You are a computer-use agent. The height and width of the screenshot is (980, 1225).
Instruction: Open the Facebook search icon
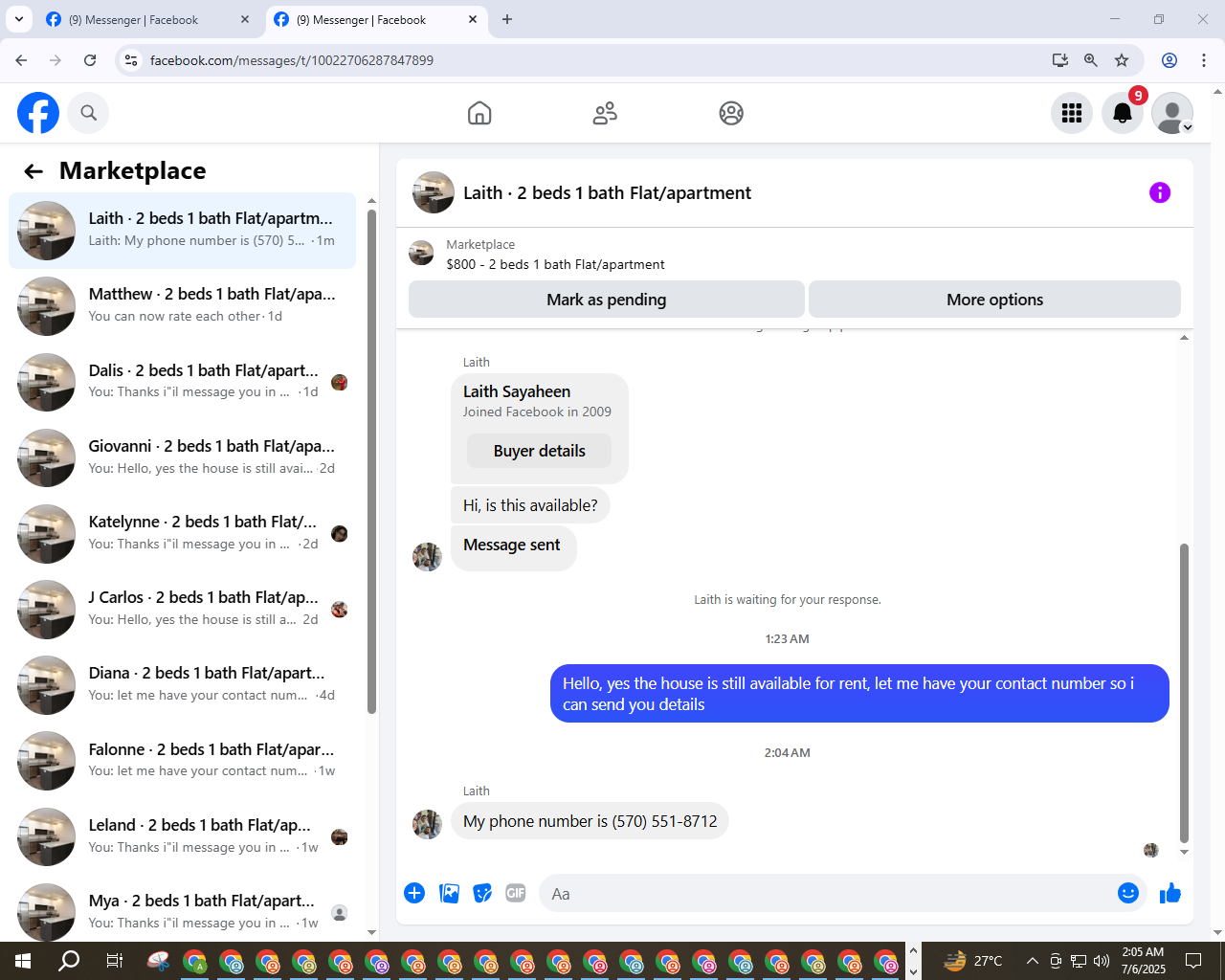[88, 113]
